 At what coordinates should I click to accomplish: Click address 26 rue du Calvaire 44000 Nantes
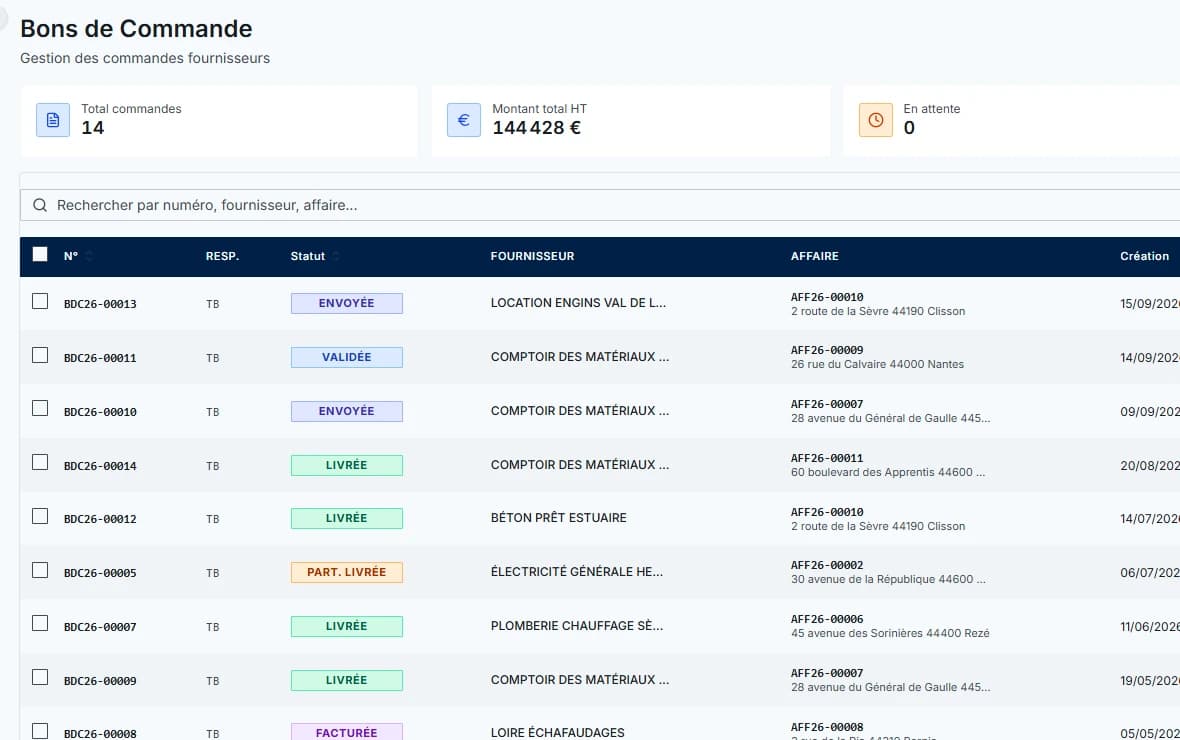pos(877,364)
